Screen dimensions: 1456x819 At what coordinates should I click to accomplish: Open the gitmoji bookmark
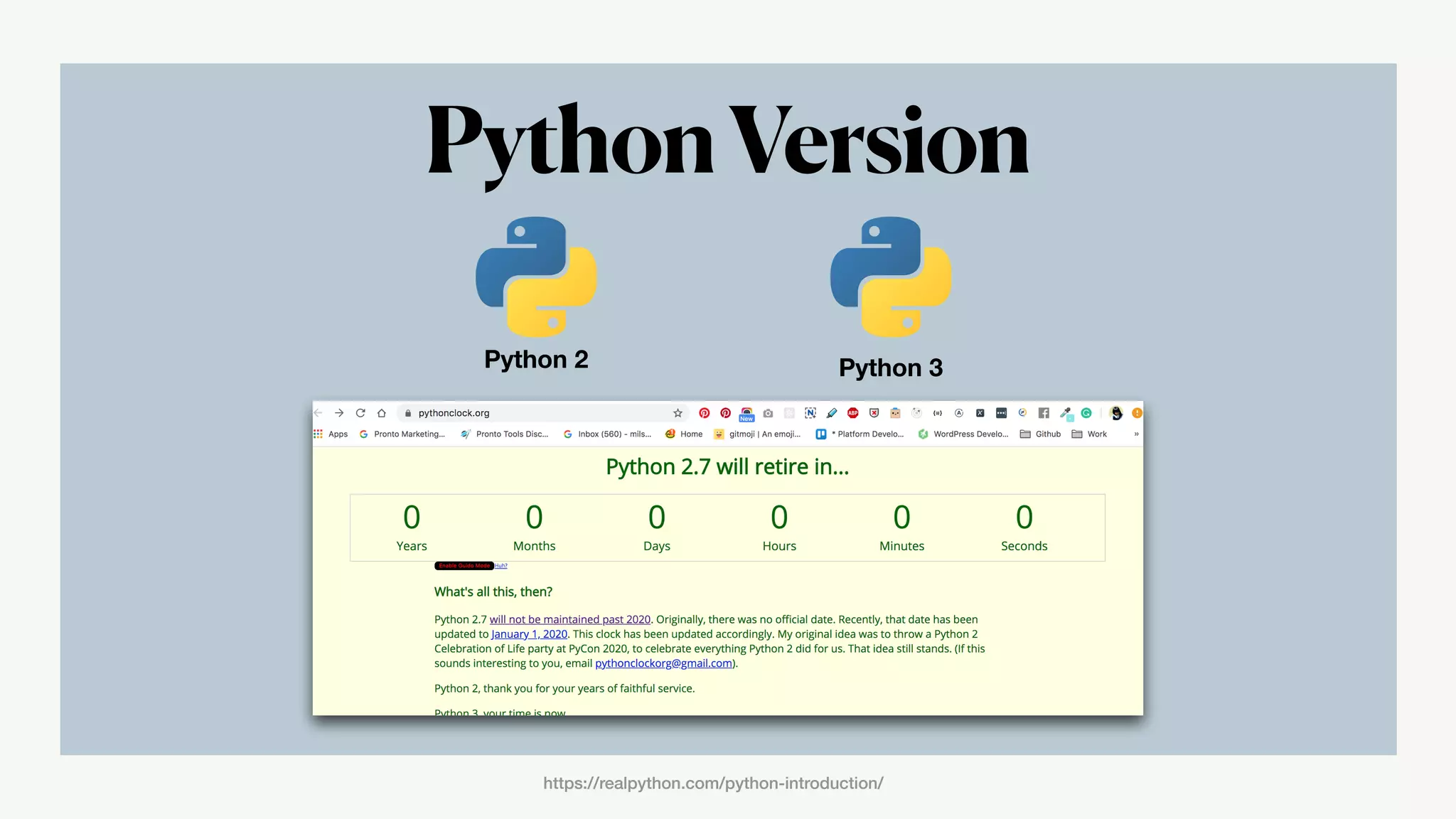(x=757, y=434)
